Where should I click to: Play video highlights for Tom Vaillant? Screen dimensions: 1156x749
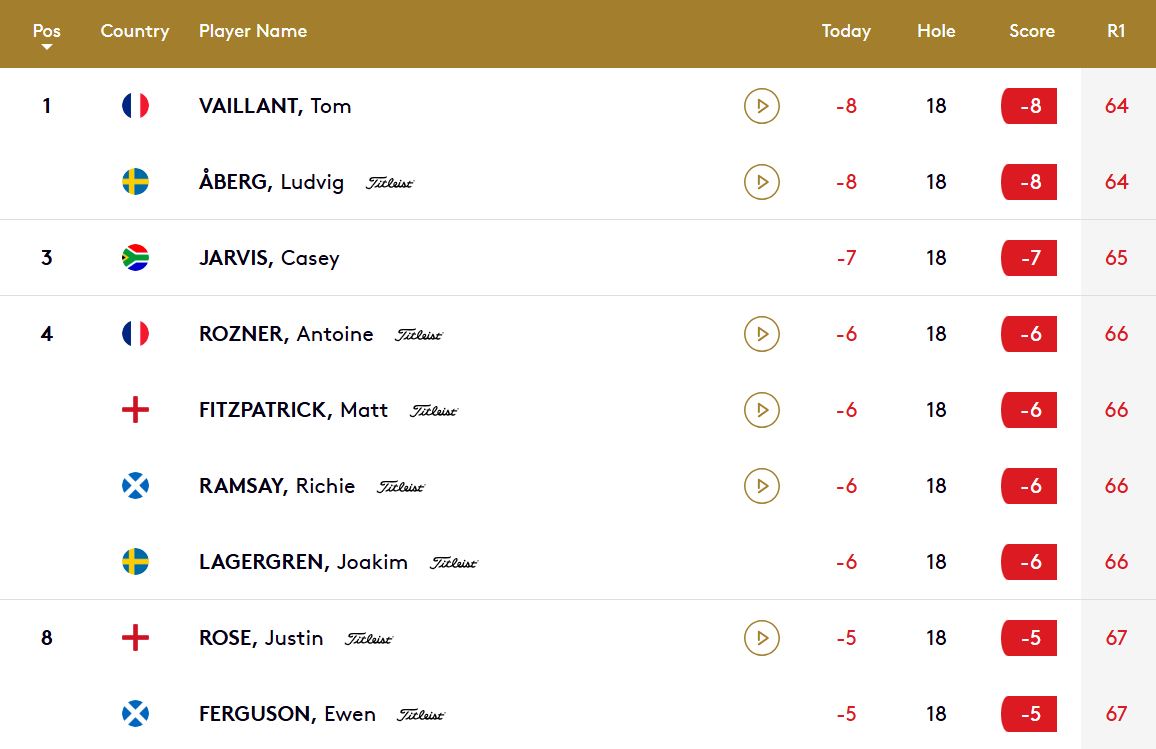762,106
